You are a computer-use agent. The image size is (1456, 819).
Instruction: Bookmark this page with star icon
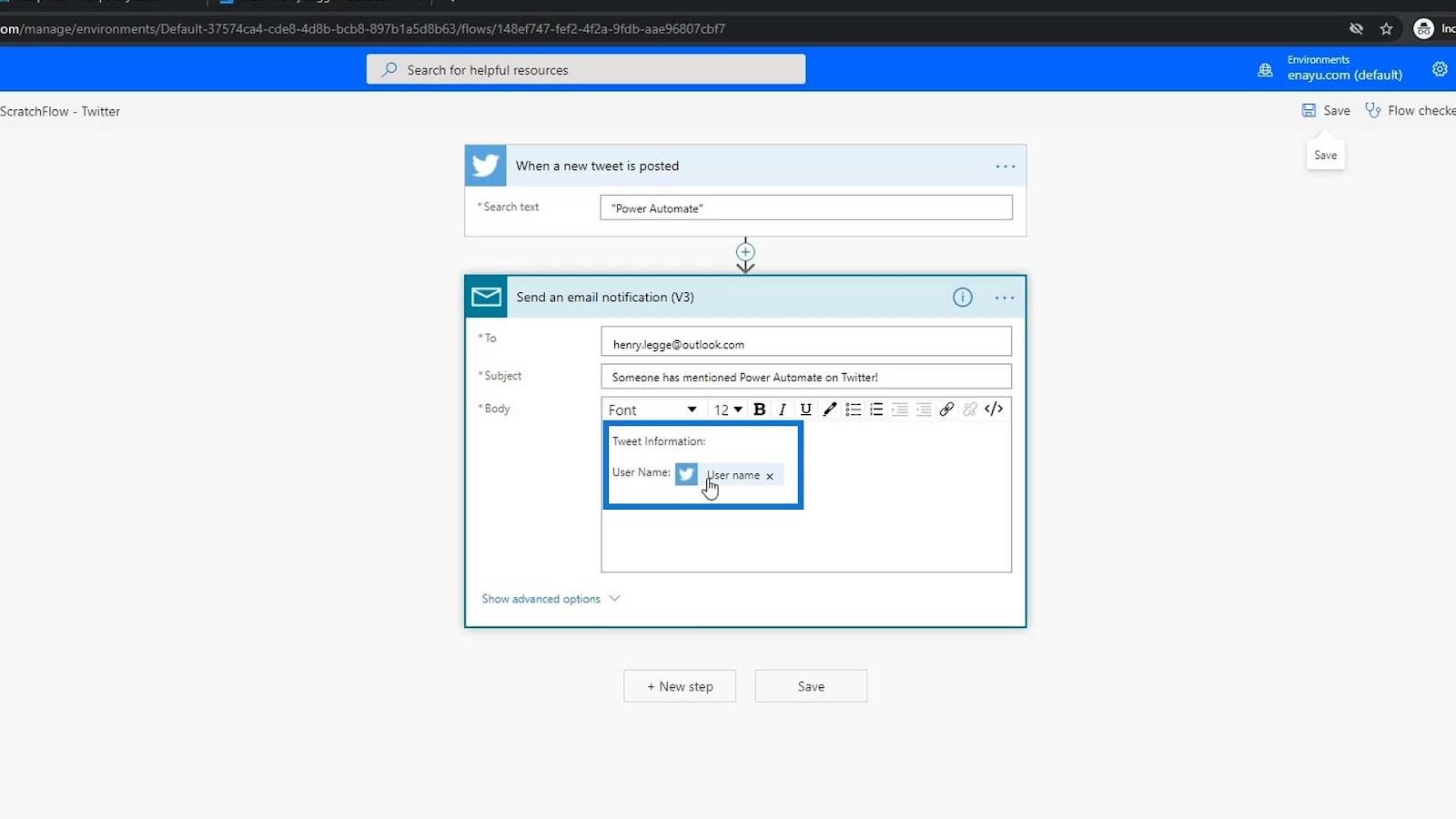point(1386,29)
